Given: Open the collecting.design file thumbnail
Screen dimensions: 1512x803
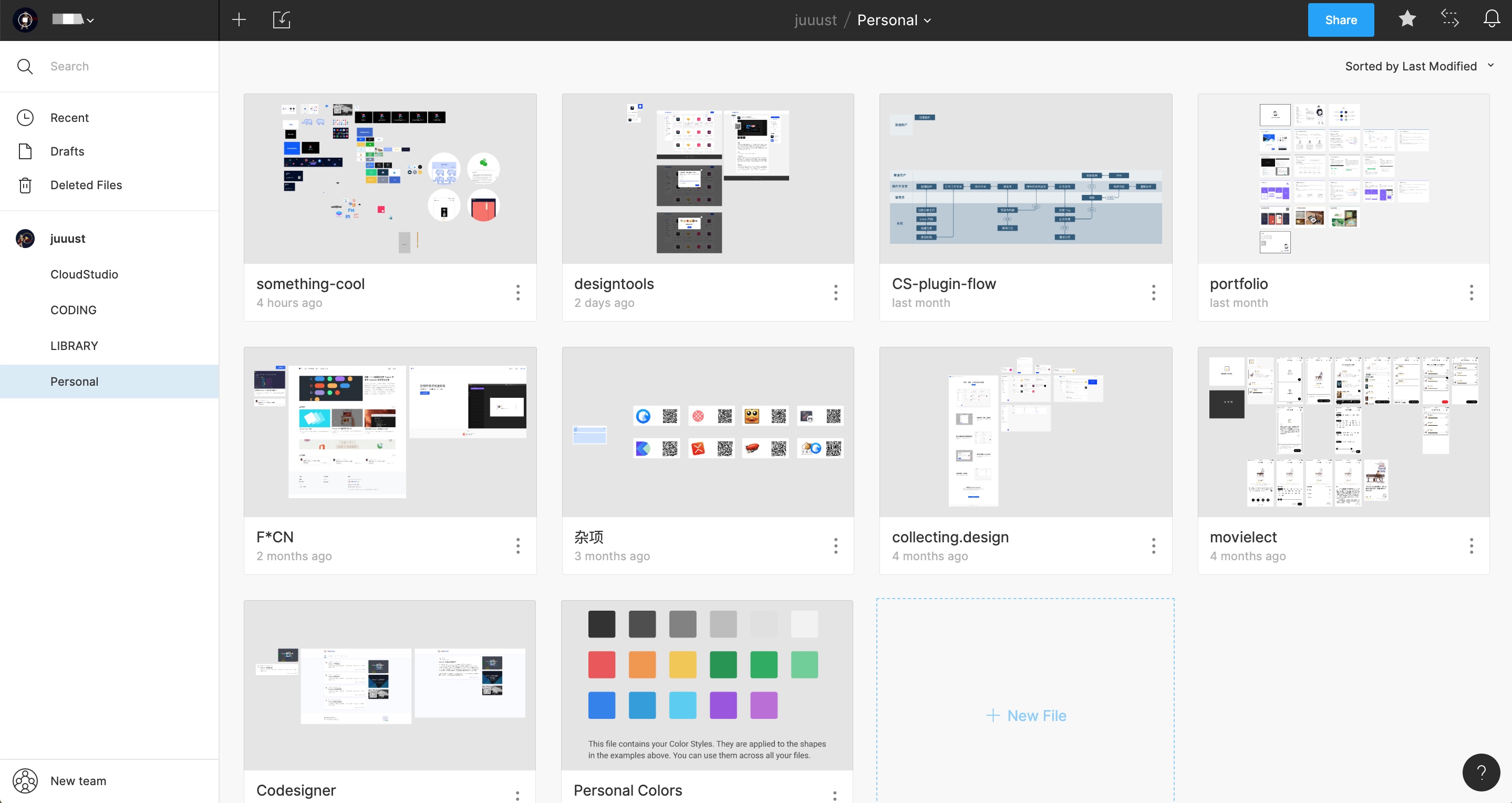Looking at the screenshot, I should click(x=1026, y=433).
